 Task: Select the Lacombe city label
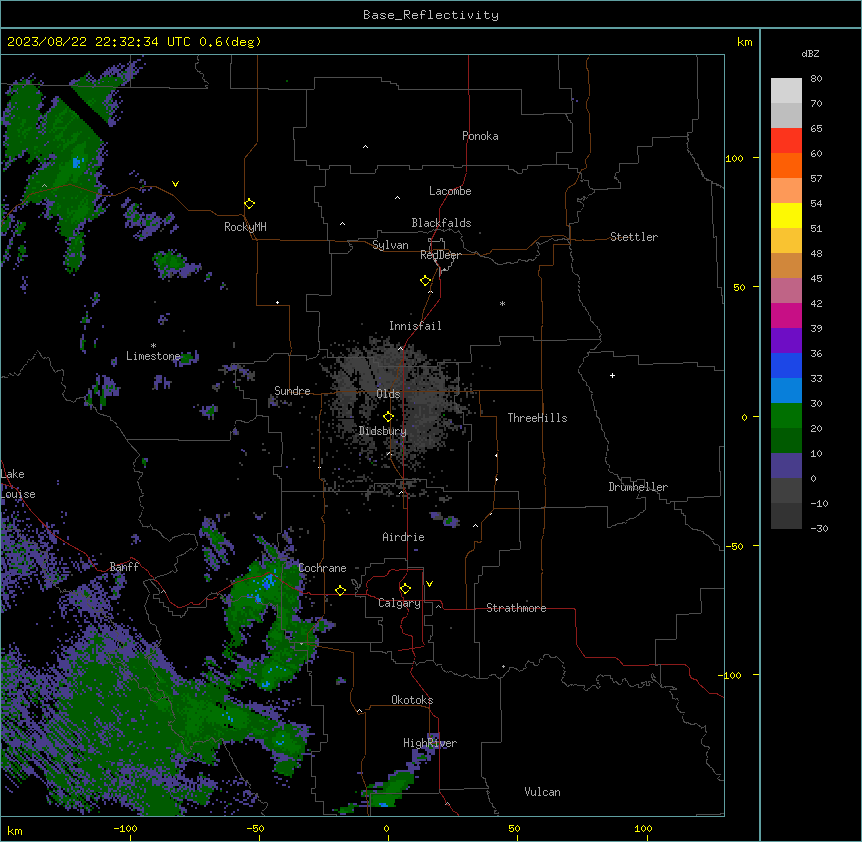click(x=450, y=191)
